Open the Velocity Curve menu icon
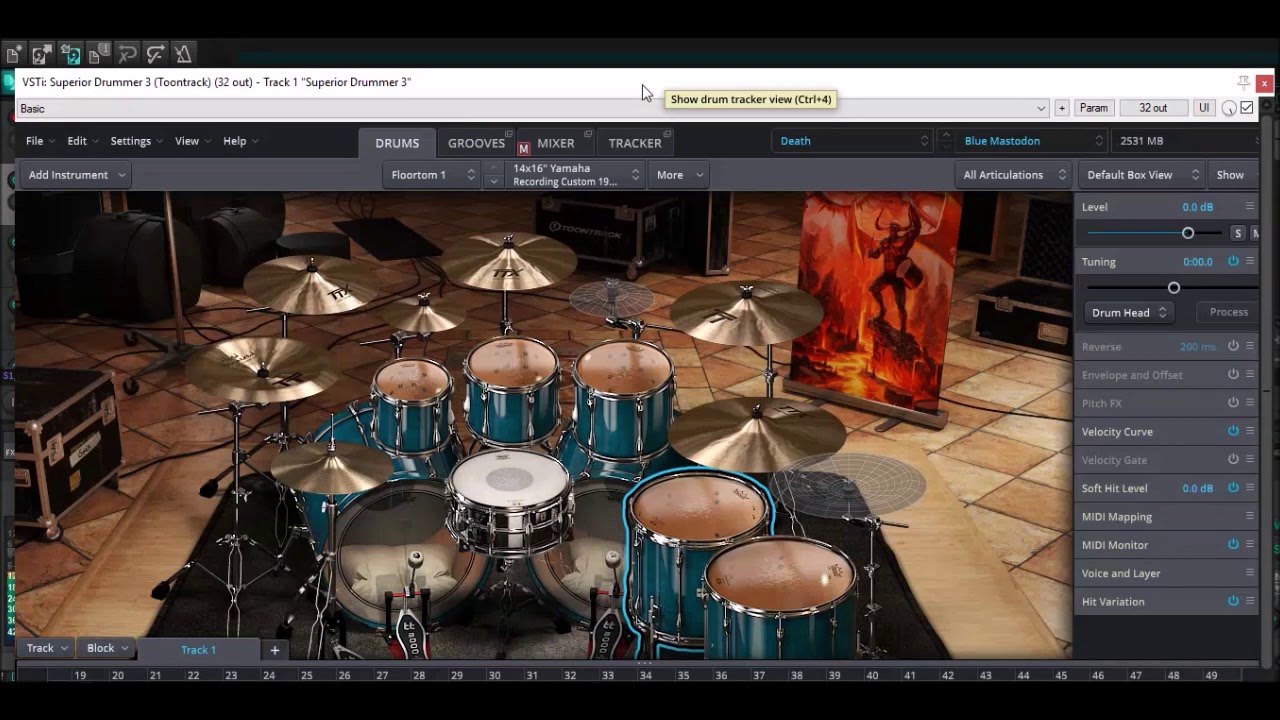The image size is (1280, 720). point(1250,431)
